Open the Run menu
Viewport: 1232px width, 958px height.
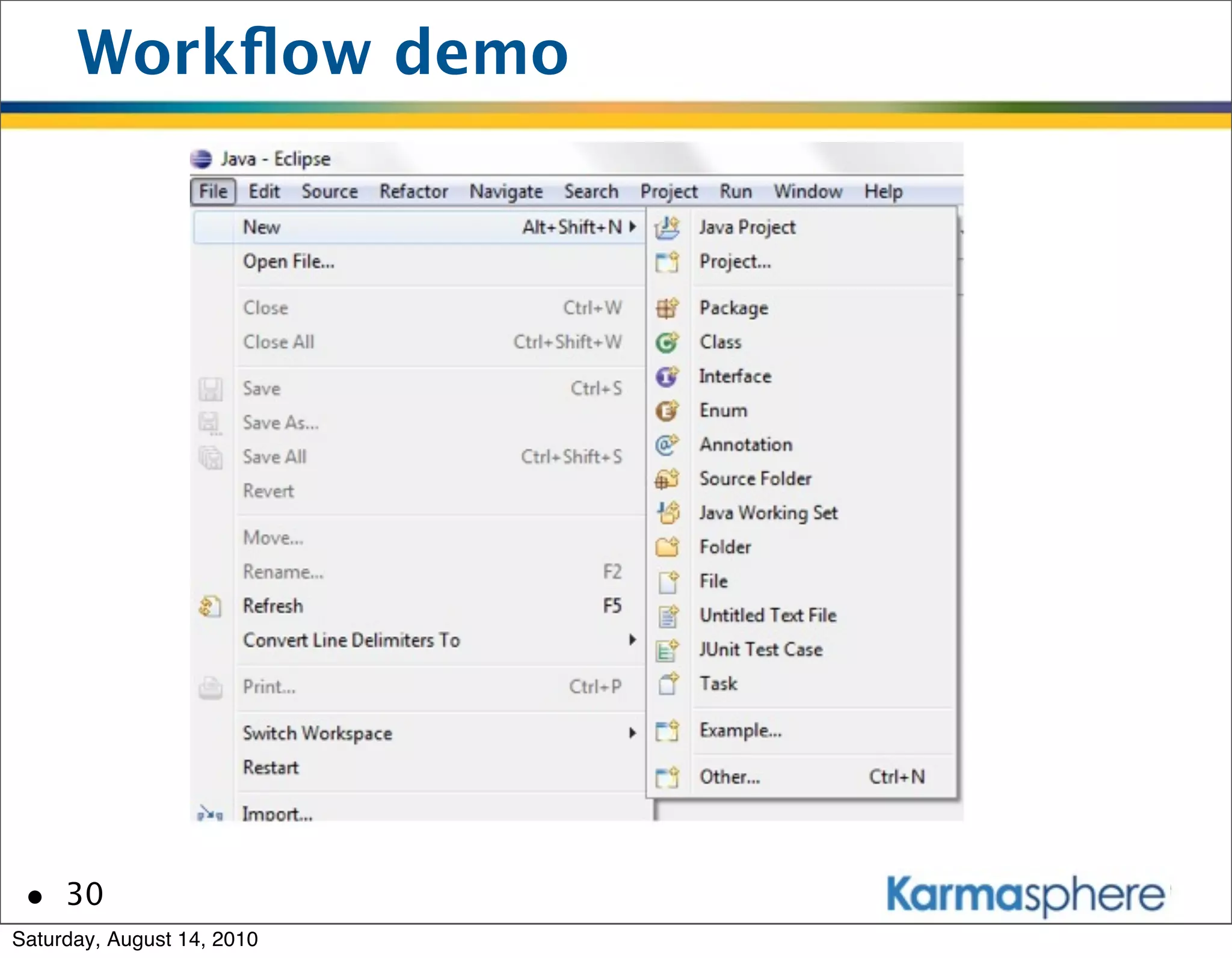(x=736, y=191)
